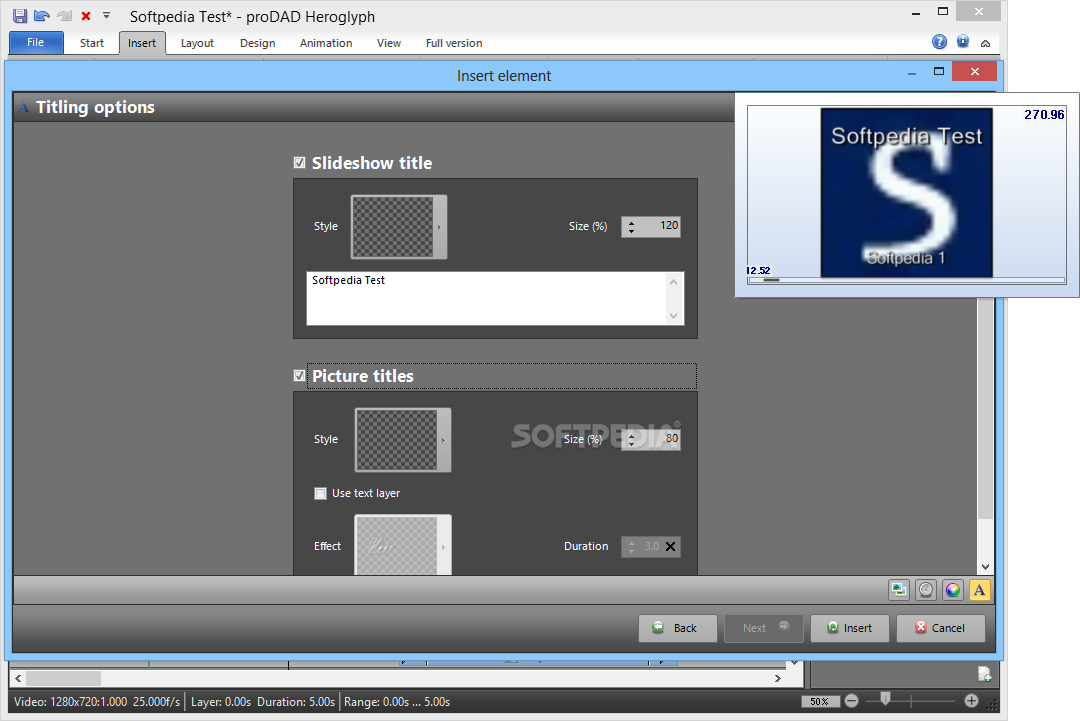Click the 50% zoom value field
Image resolution: width=1080 pixels, height=721 pixels.
click(820, 702)
